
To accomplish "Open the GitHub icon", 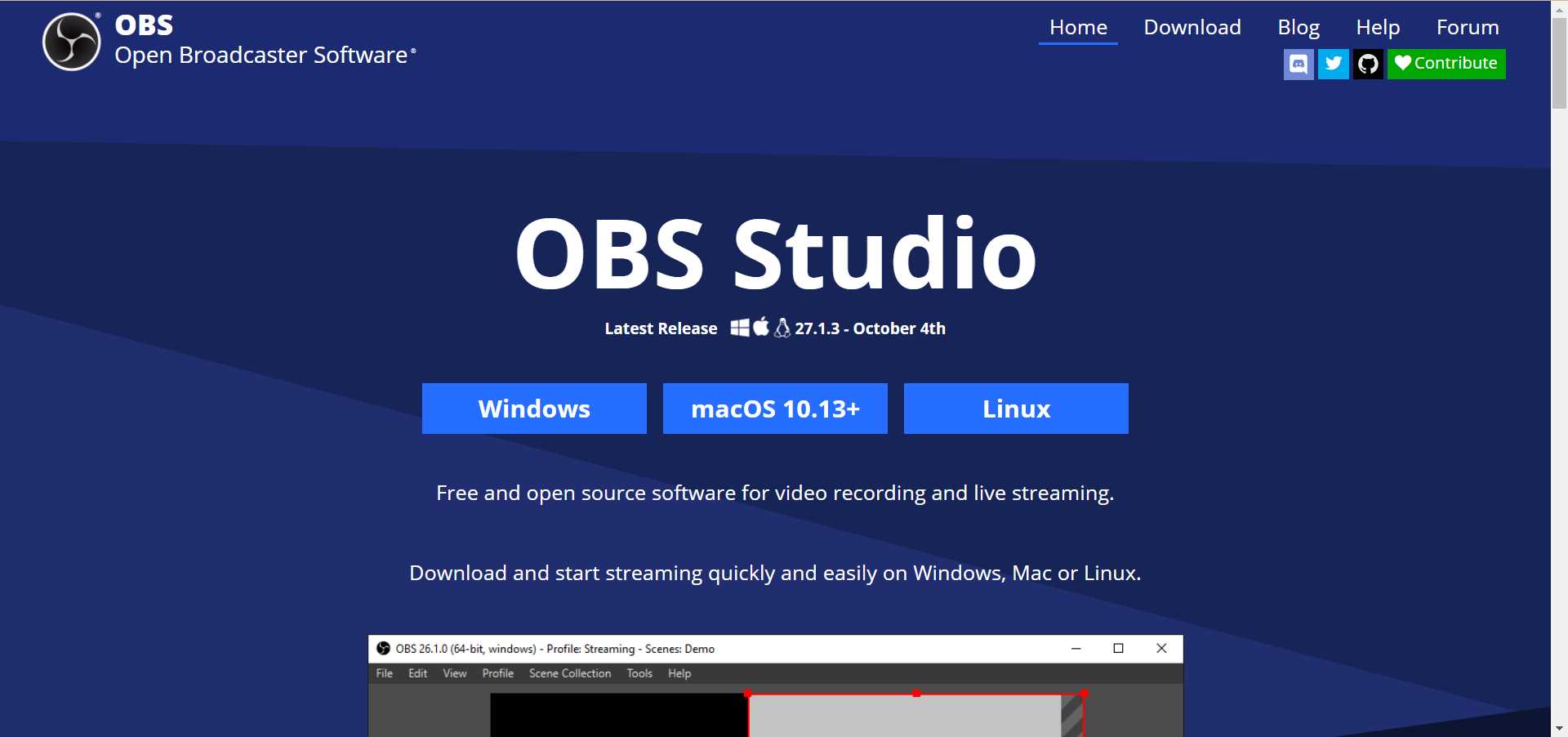I will point(1368,64).
